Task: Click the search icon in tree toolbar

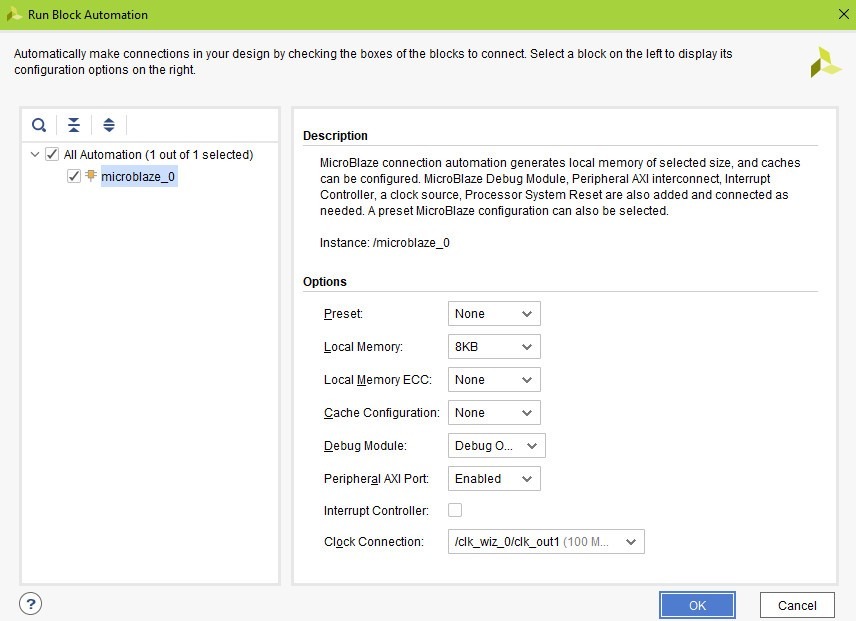Action: point(39,125)
